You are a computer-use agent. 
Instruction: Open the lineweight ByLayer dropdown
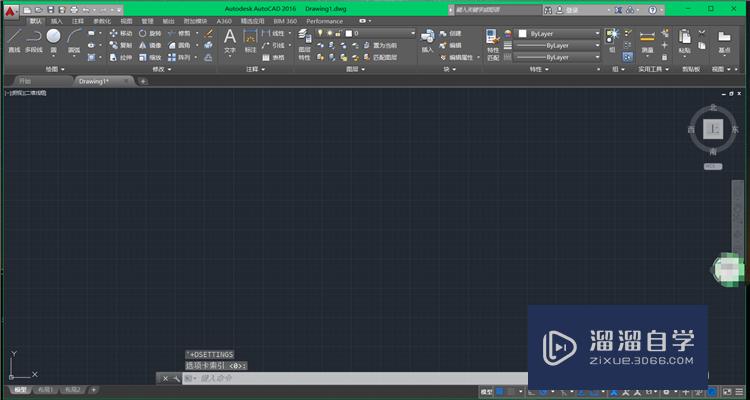click(x=557, y=45)
